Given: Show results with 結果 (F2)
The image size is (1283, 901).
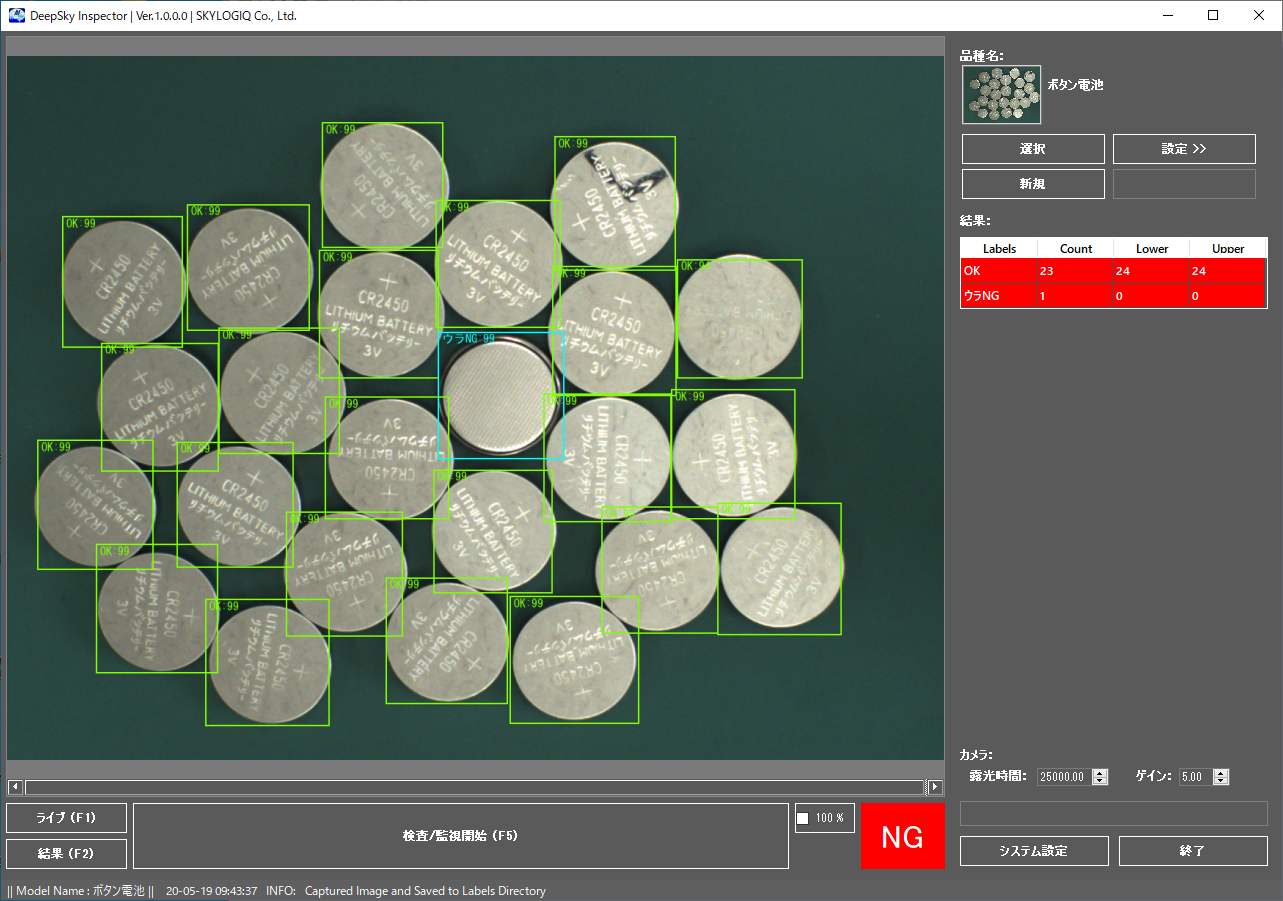Looking at the screenshot, I should click(x=66, y=854).
